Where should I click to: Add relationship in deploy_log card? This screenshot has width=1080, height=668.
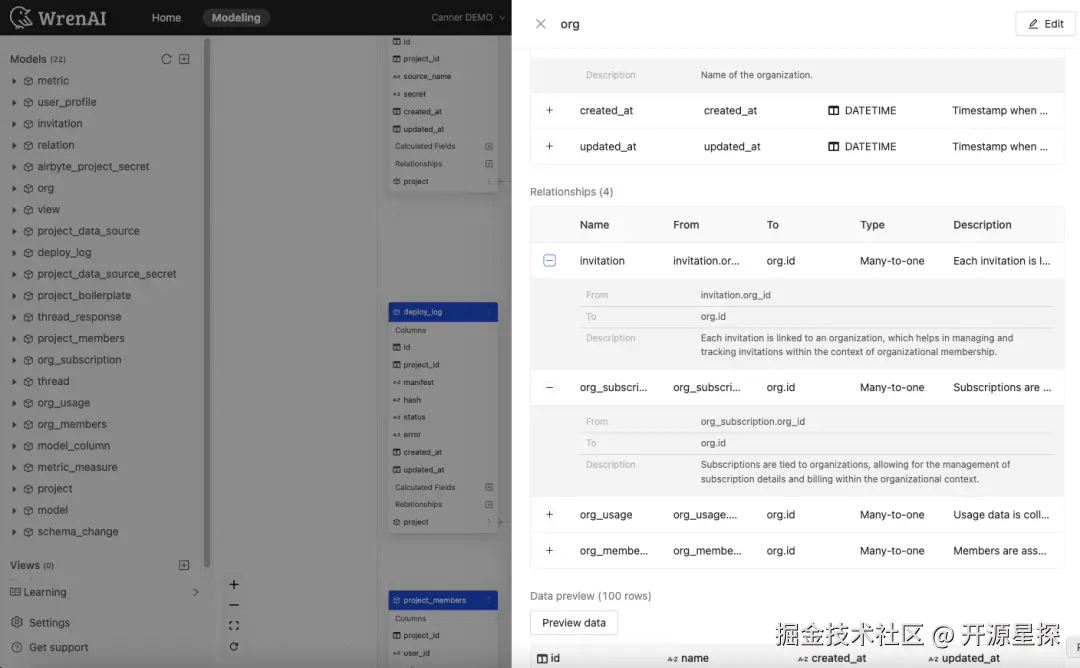[489, 504]
